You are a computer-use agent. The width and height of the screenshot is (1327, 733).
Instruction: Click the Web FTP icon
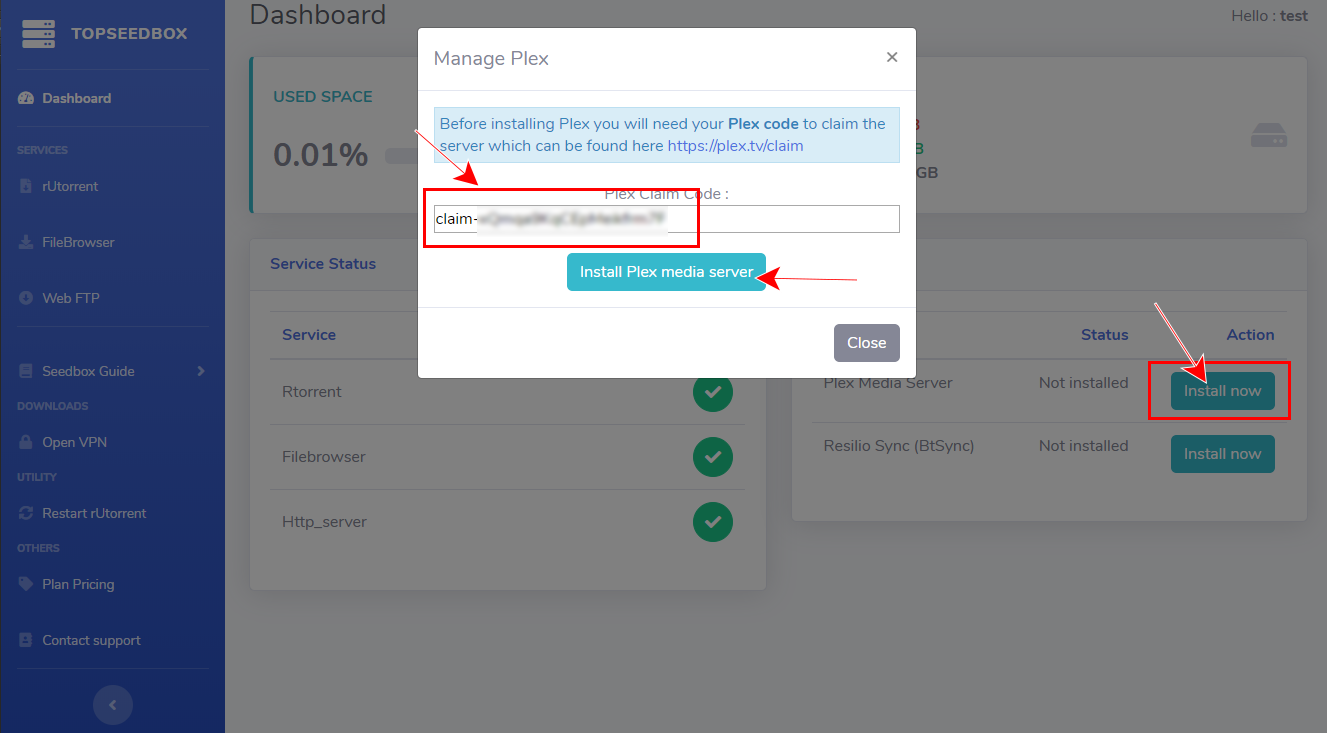click(x=26, y=298)
